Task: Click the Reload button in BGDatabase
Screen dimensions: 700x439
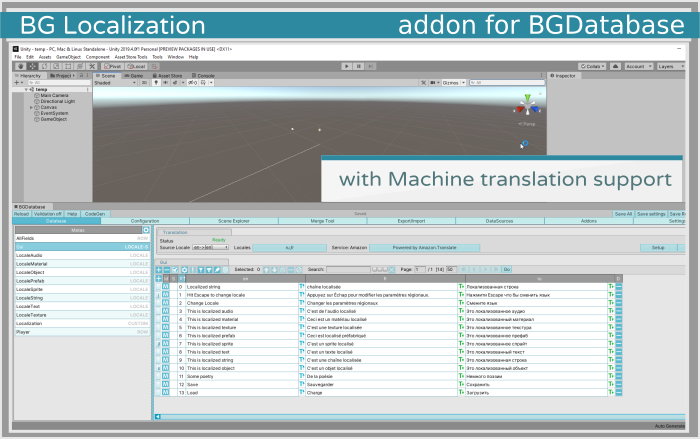Action: (x=21, y=213)
